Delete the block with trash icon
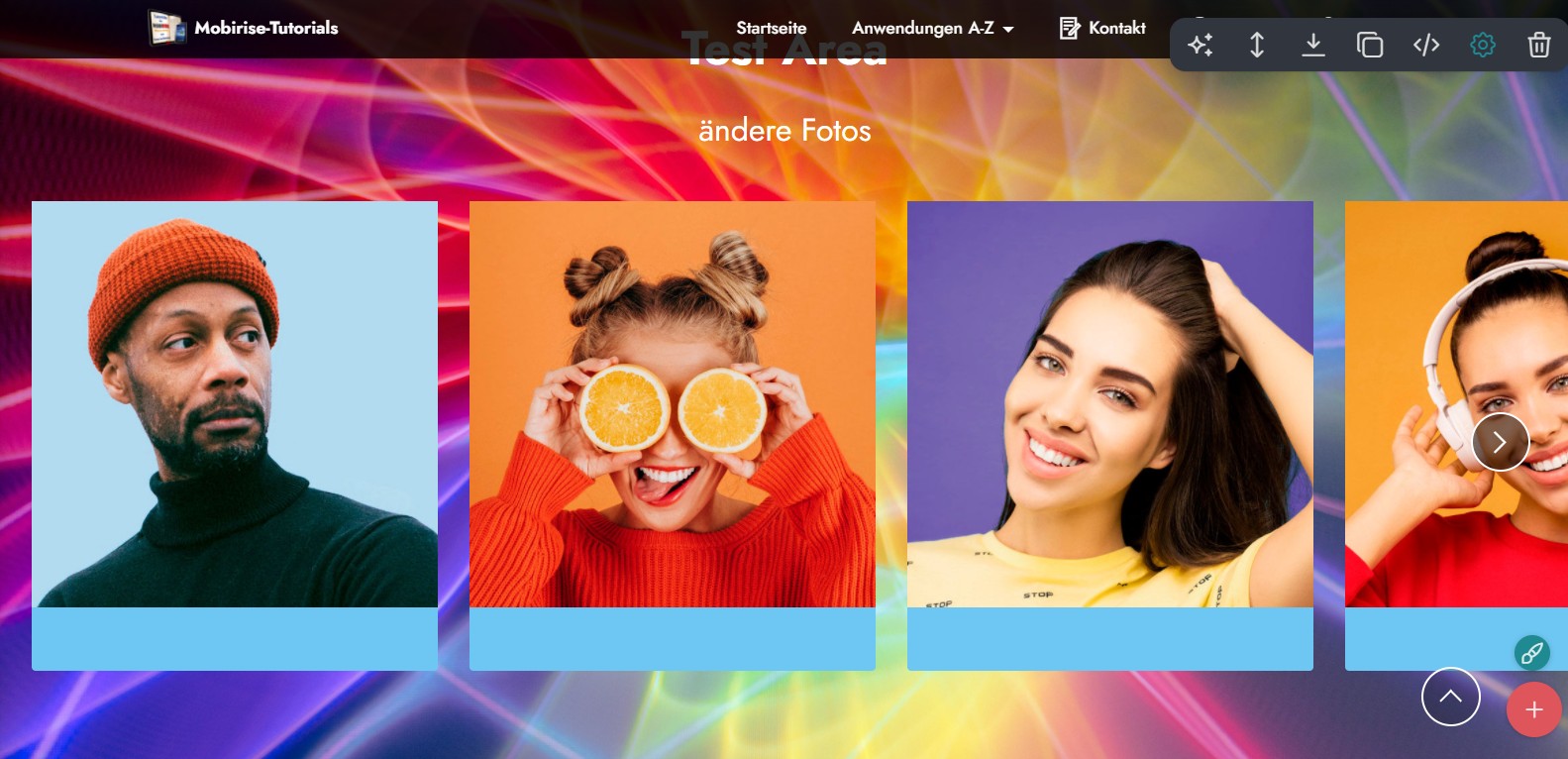Screen dimensions: 1568x759 pos(1539,45)
